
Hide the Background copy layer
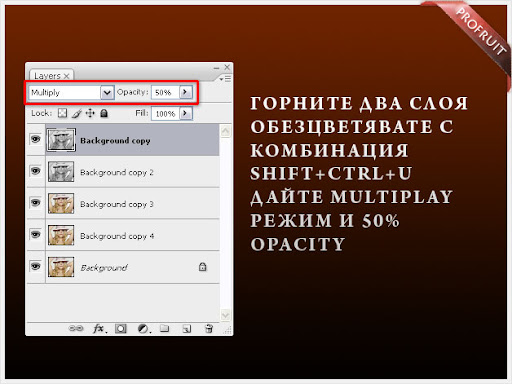click(35, 139)
